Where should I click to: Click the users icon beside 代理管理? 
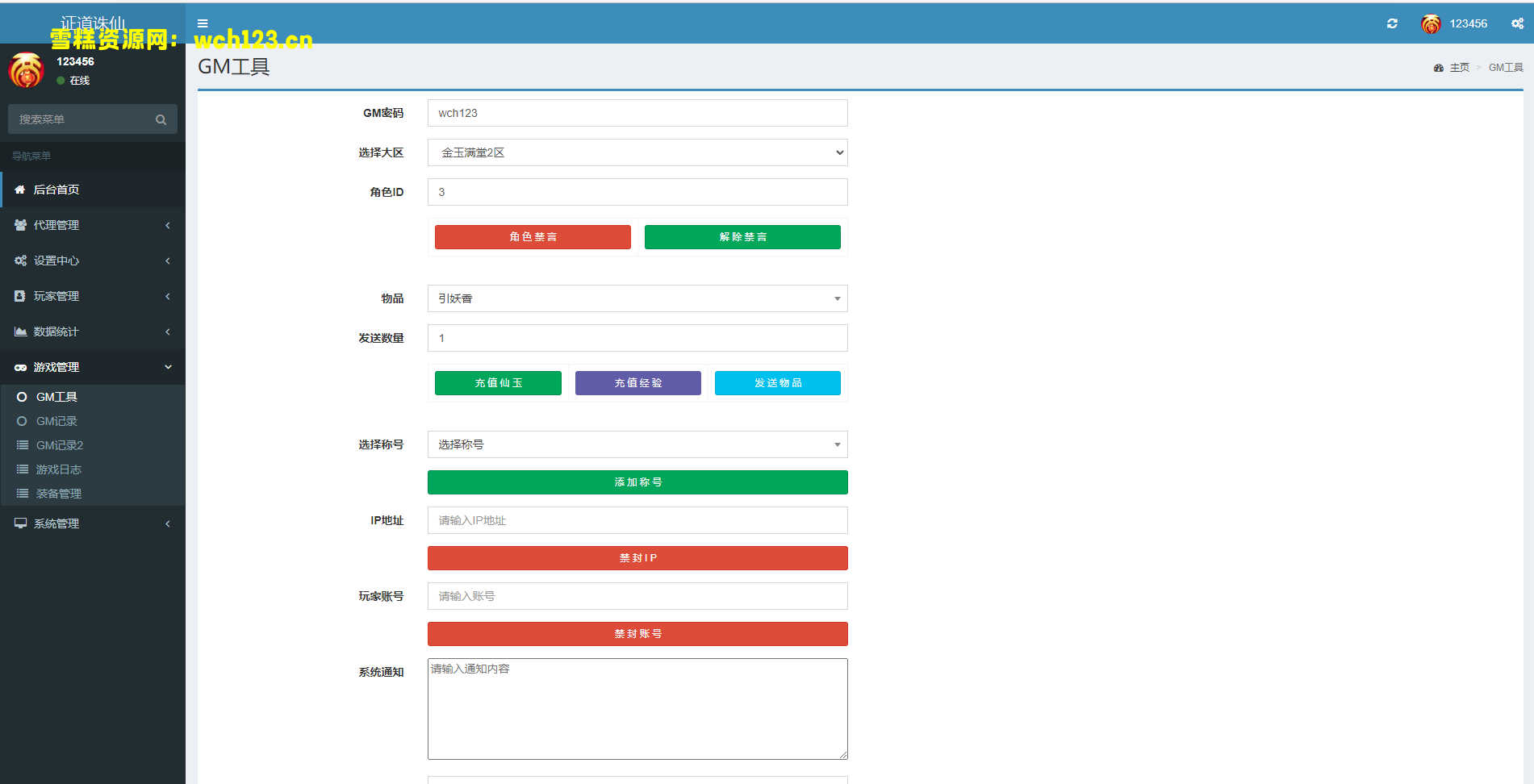click(x=20, y=225)
